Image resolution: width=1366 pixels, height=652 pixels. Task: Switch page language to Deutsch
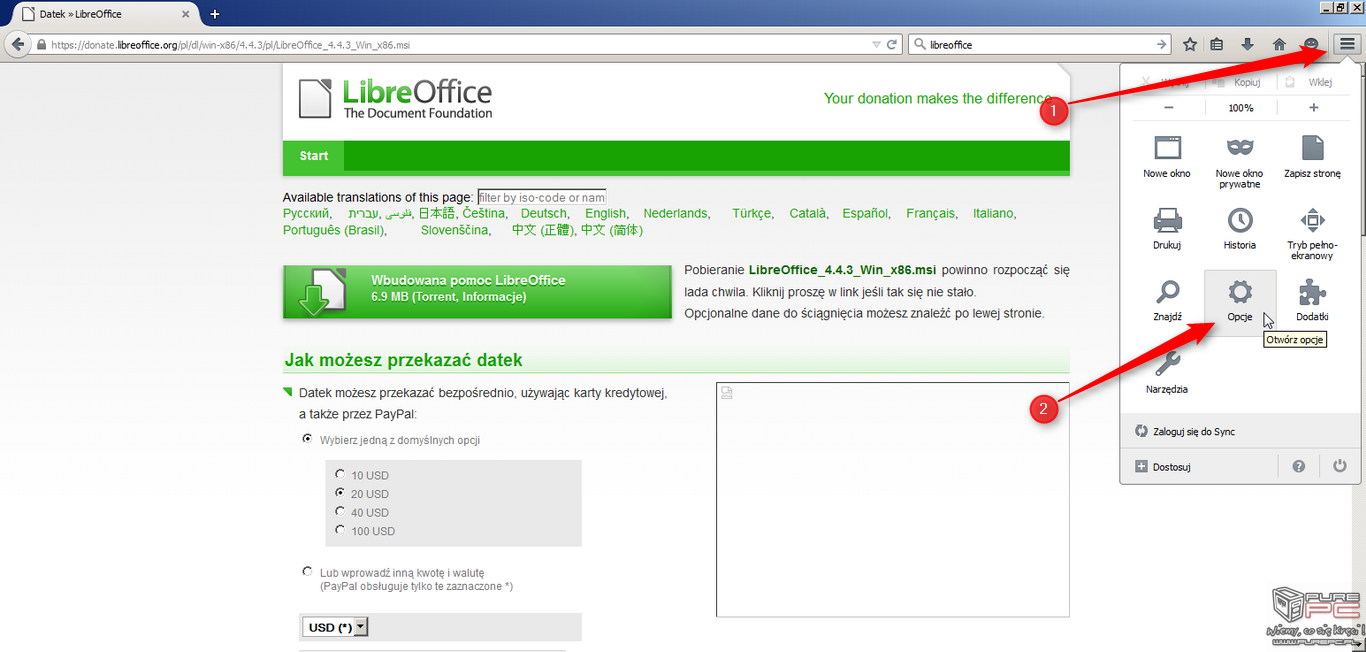pyautogui.click(x=544, y=214)
